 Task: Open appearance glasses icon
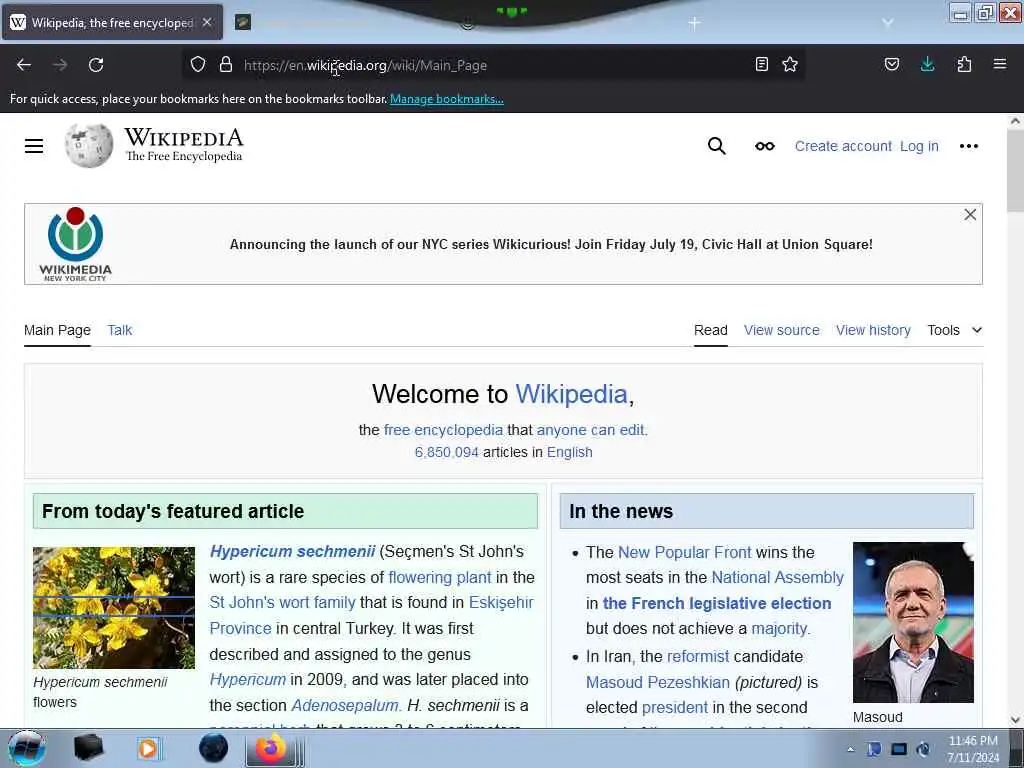[765, 146]
